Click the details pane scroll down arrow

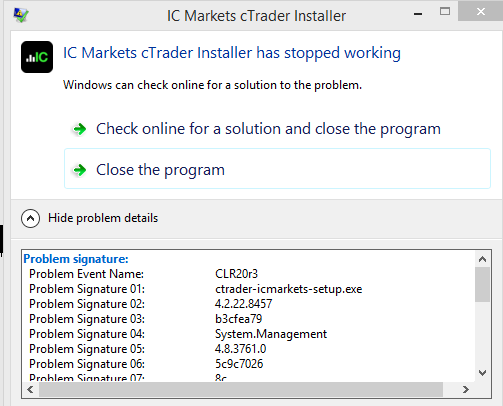point(482,373)
